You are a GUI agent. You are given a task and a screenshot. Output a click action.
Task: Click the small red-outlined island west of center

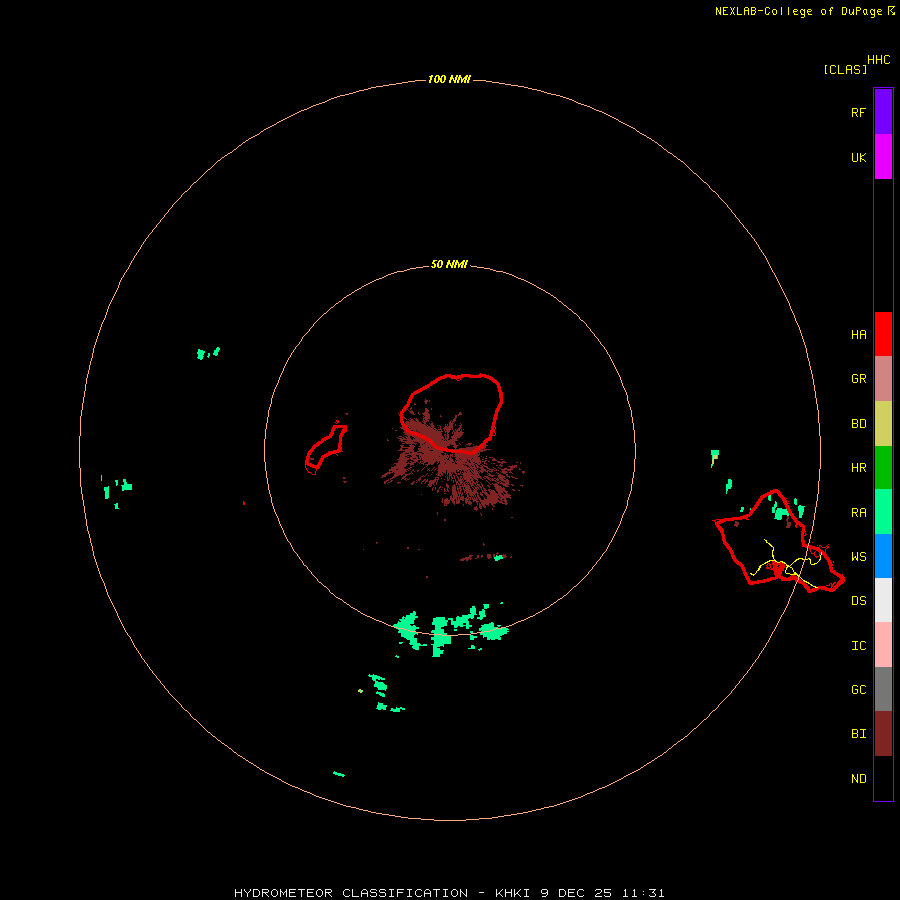325,449
